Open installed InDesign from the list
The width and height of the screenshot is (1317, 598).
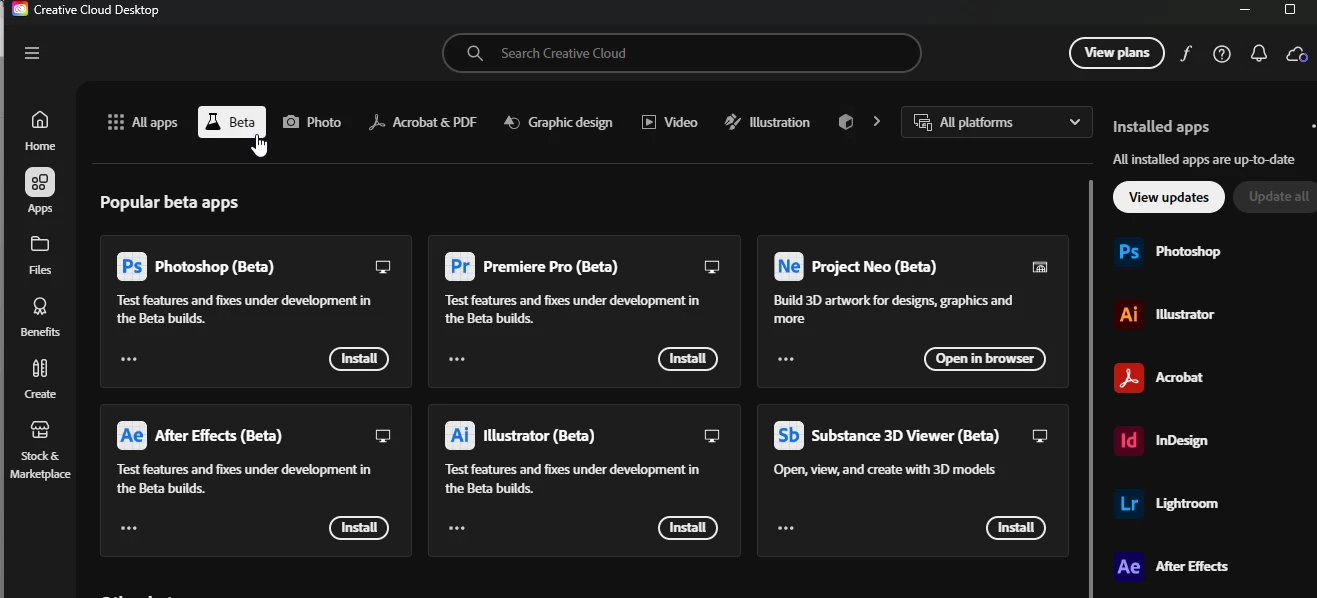pos(1161,441)
